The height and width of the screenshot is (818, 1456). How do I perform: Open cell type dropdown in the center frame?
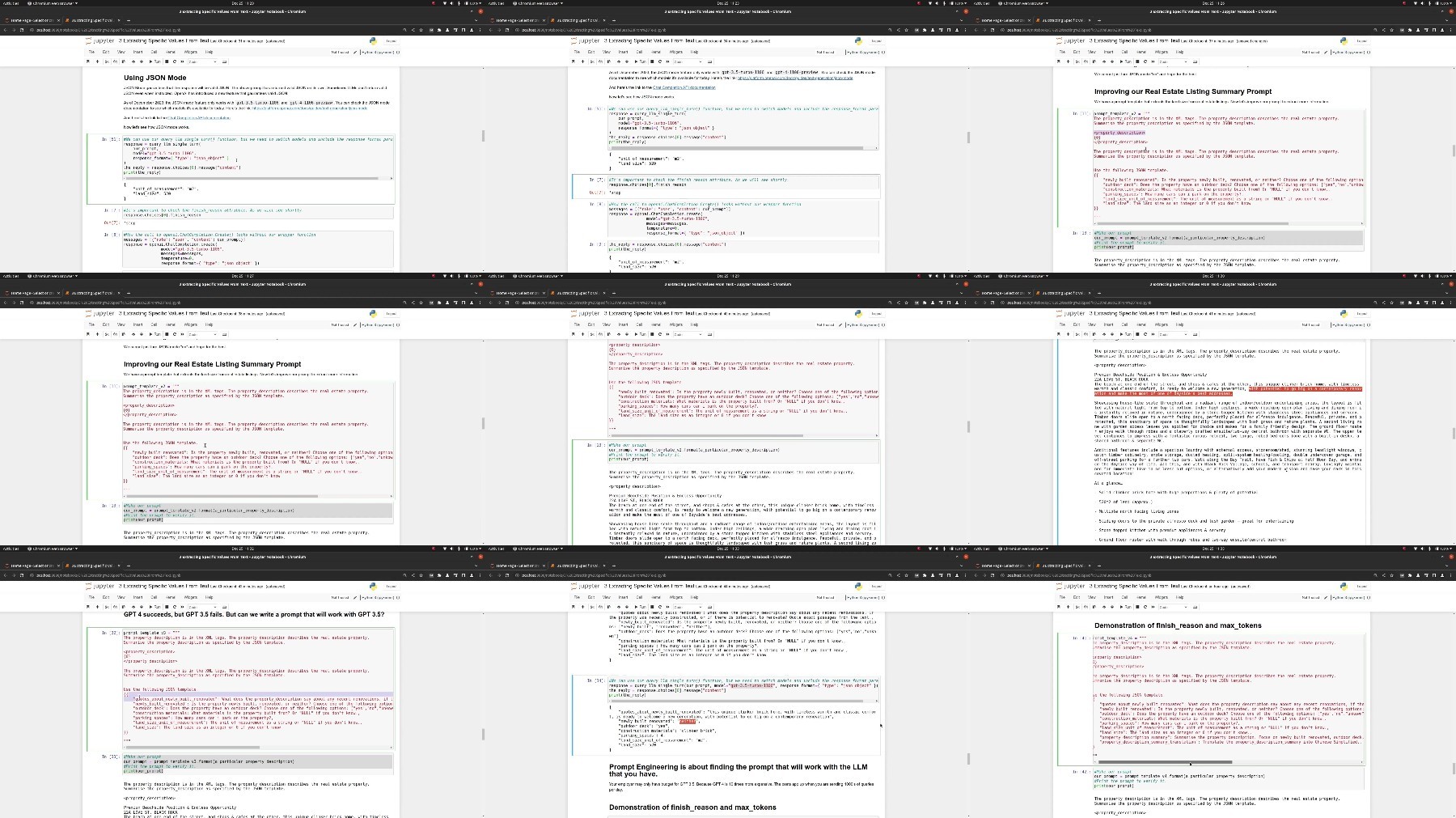(x=688, y=334)
